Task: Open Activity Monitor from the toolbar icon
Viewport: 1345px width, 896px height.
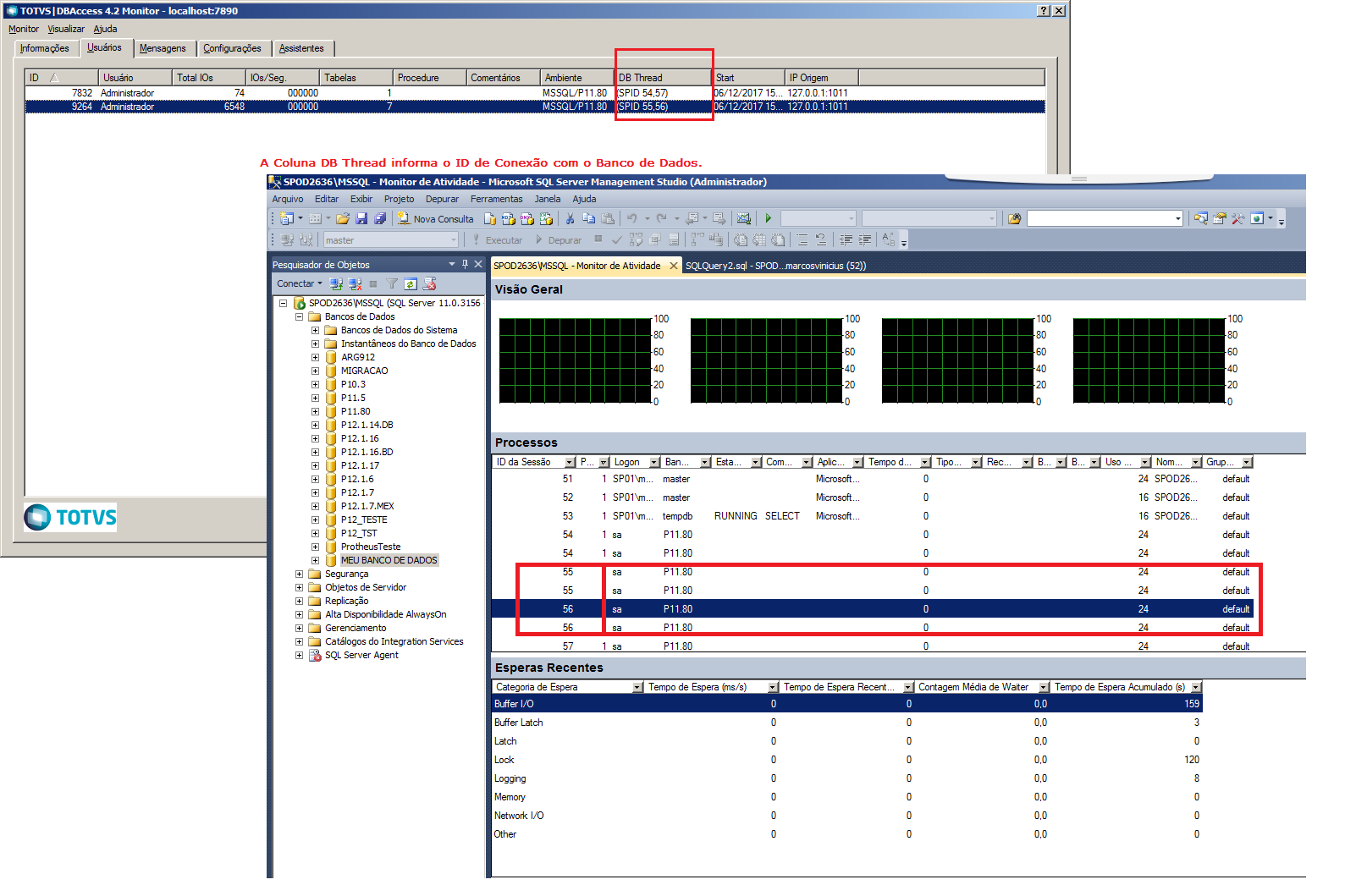Action: (744, 218)
